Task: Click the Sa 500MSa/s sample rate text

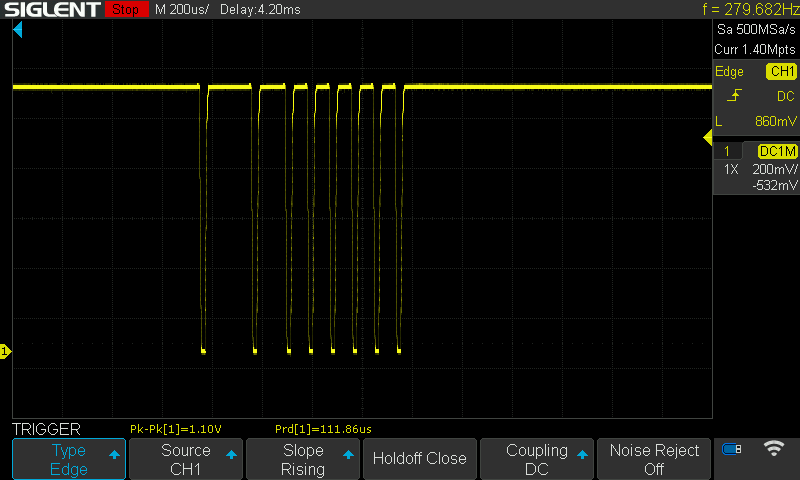Action: tap(756, 30)
